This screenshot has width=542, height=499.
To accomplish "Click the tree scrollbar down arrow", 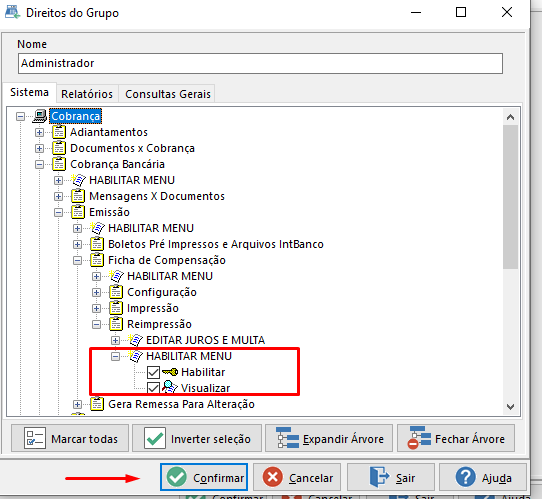I will coord(510,406).
